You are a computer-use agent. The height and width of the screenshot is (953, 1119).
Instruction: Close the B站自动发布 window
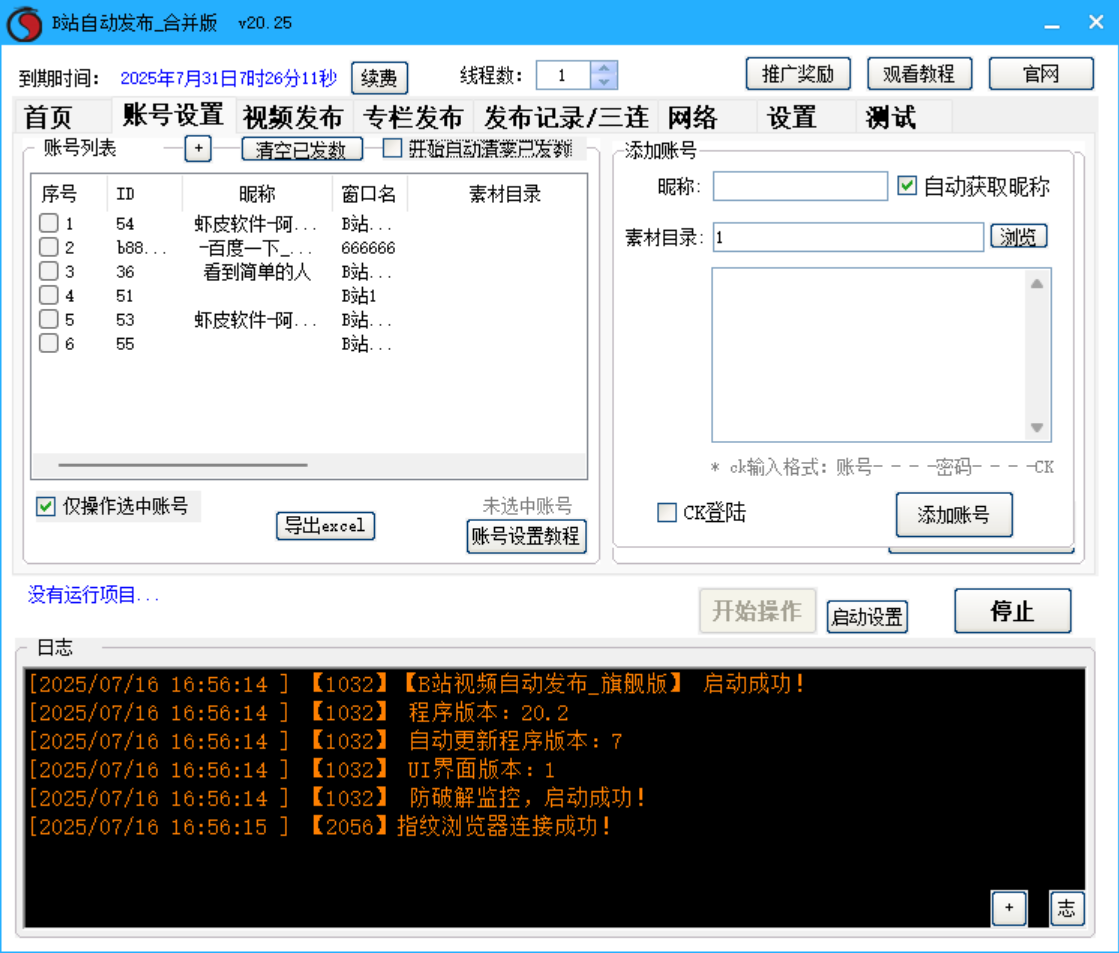coord(1096,23)
